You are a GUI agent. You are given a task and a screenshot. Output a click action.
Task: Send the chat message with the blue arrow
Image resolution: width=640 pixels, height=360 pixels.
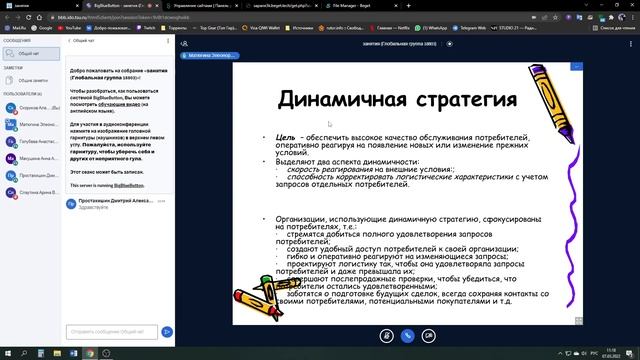tap(167, 332)
